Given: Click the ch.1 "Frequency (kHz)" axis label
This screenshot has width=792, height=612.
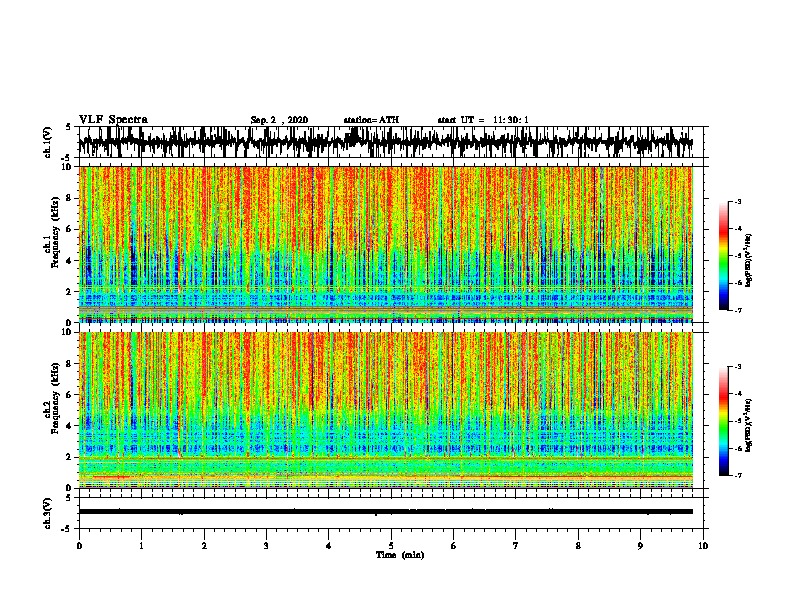Looking at the screenshot, I should click(56, 232).
